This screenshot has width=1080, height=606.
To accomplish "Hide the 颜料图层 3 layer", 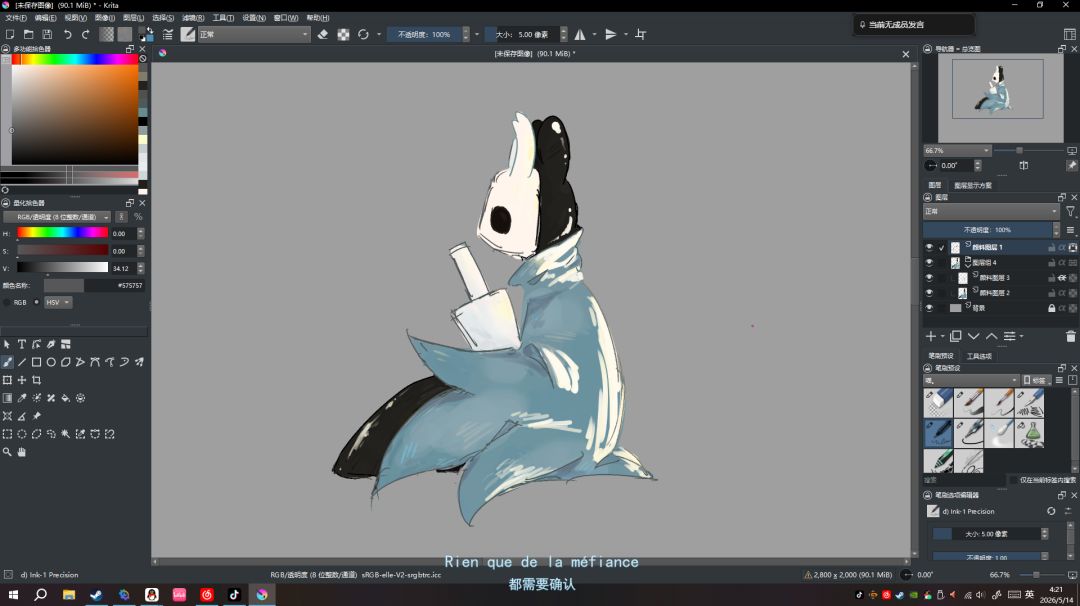I will pos(929,278).
